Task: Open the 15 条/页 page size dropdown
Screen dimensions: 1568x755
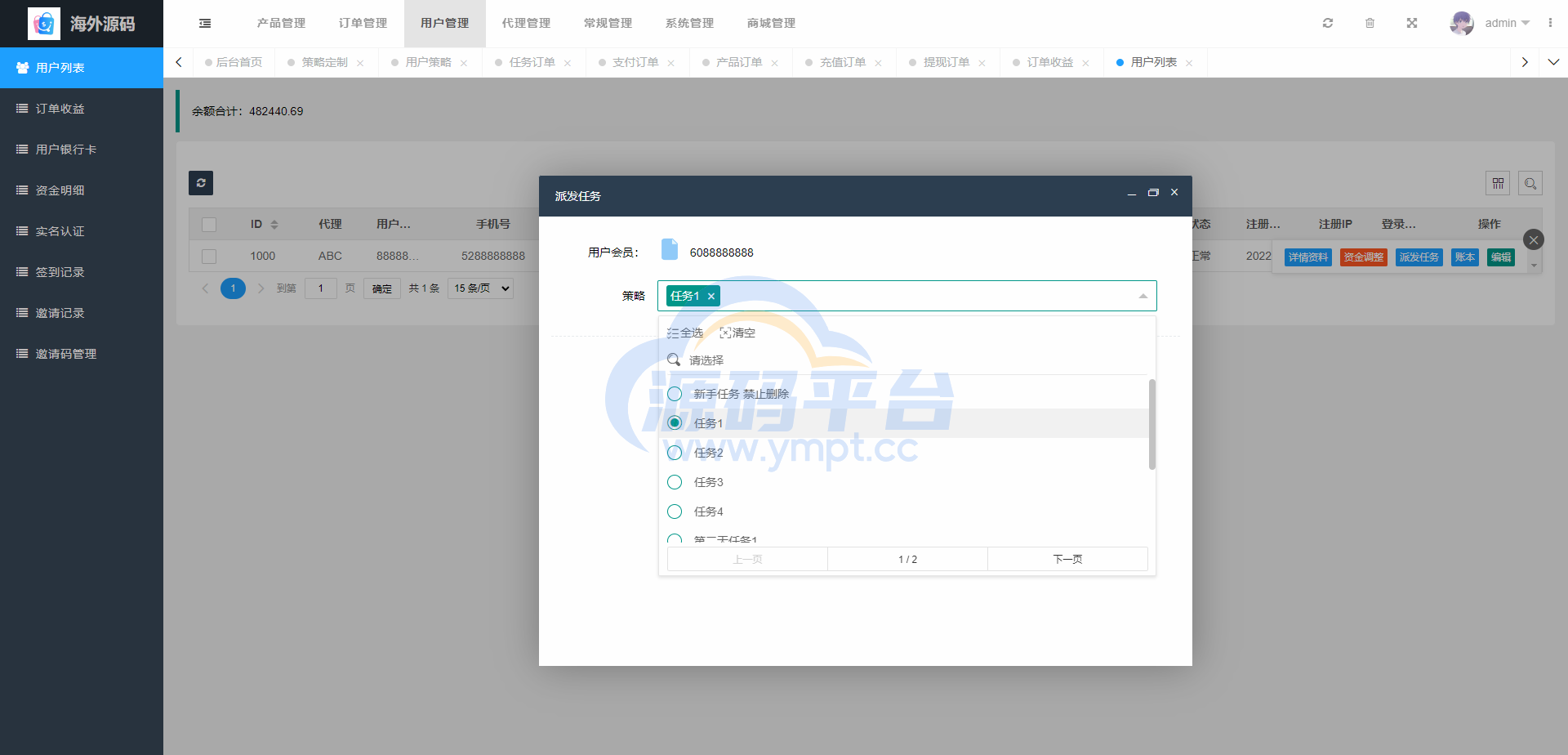Action: pyautogui.click(x=480, y=288)
